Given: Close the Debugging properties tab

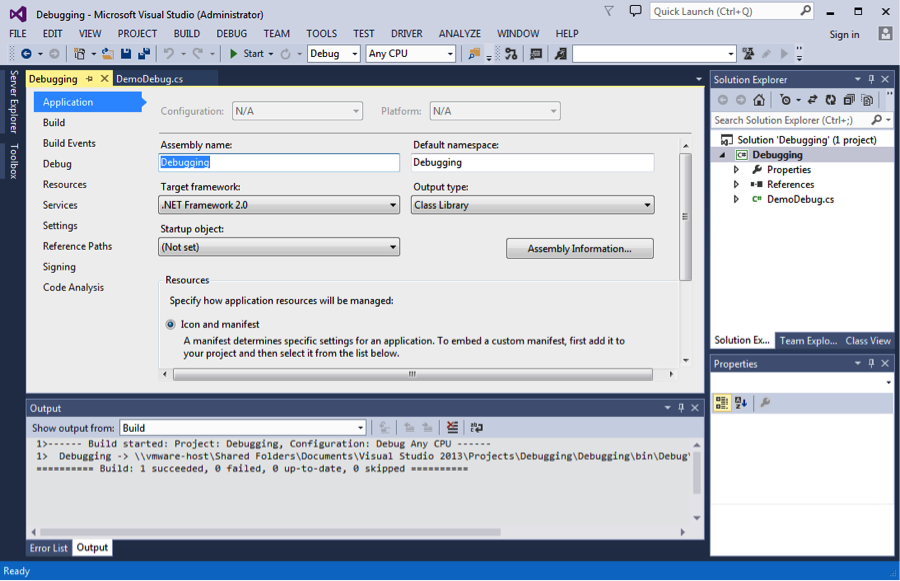Looking at the screenshot, I should [x=104, y=78].
